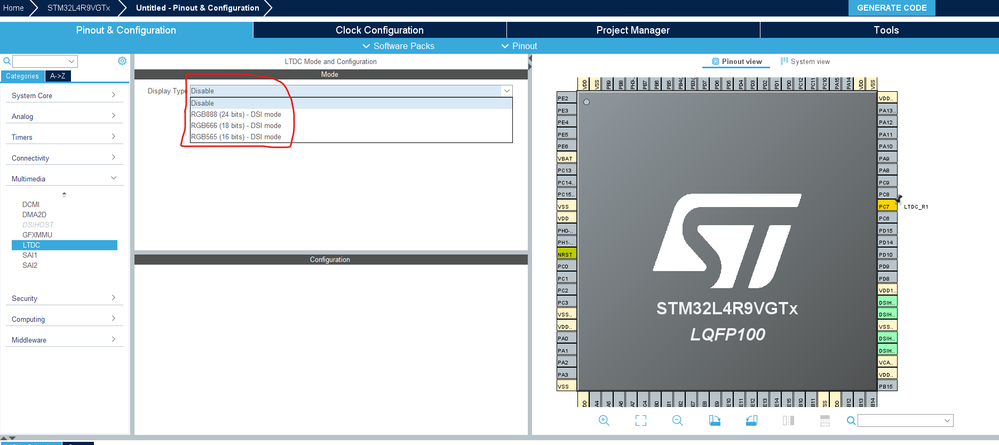The image size is (999, 445).
Task: Expand the Connectivity category
Action: (64, 157)
